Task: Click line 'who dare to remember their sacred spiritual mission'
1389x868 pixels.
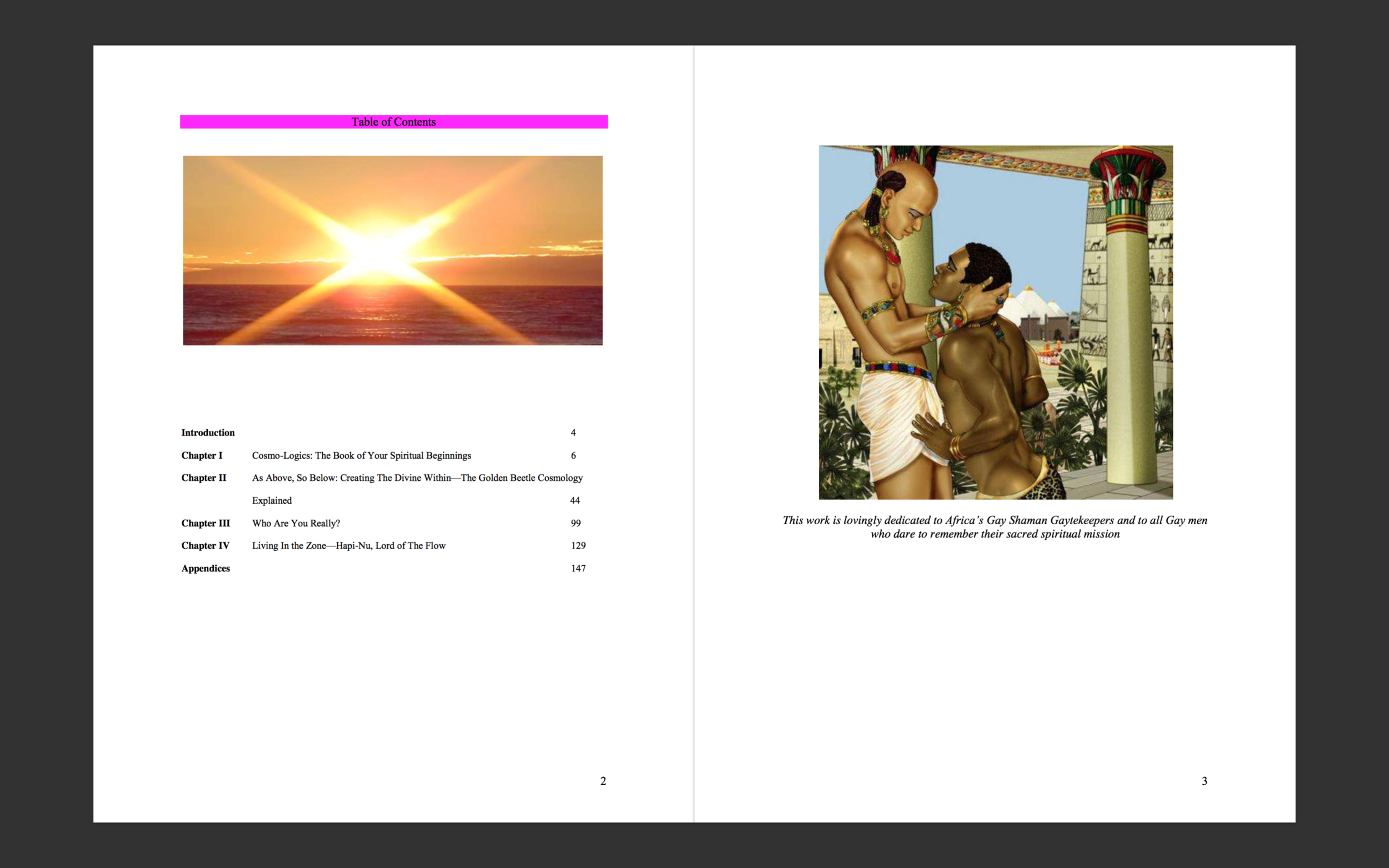Action: click(995, 534)
